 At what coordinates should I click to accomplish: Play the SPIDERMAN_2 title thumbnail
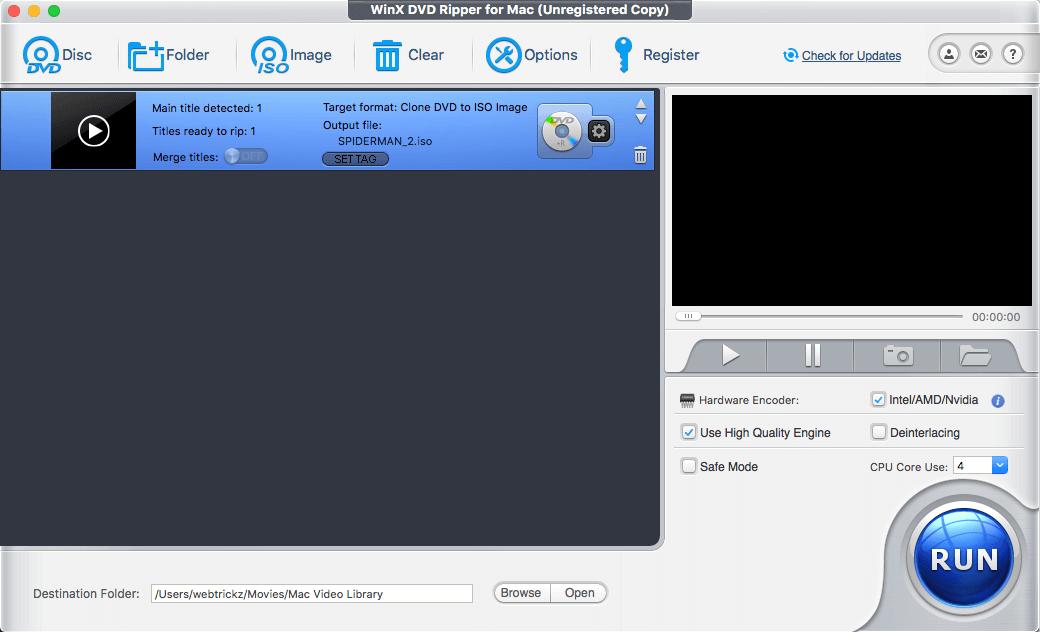point(94,131)
